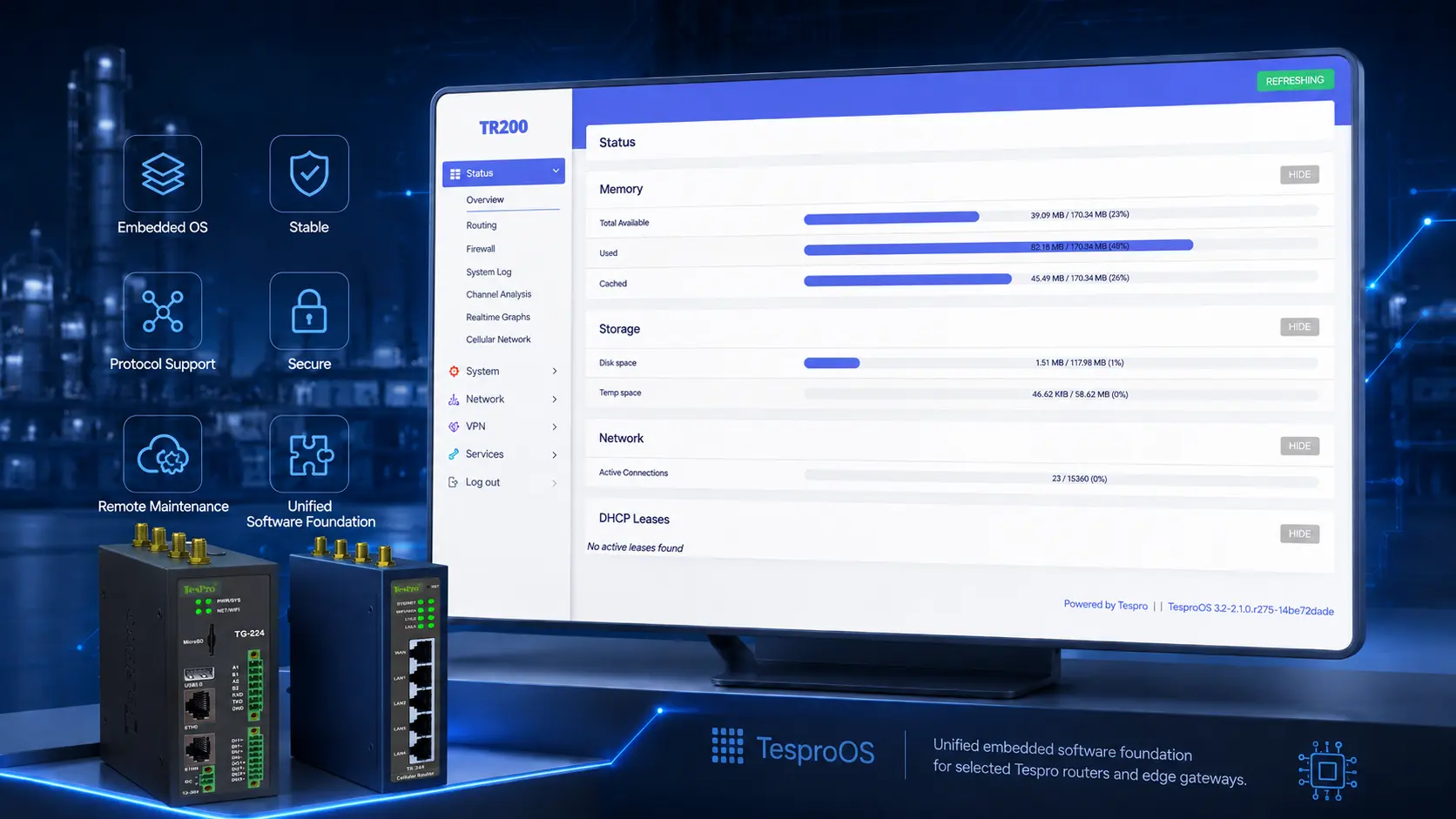Click the "TesproOS" brand name text
Image resolution: width=1456 pixels, height=819 pixels.
coord(815,749)
